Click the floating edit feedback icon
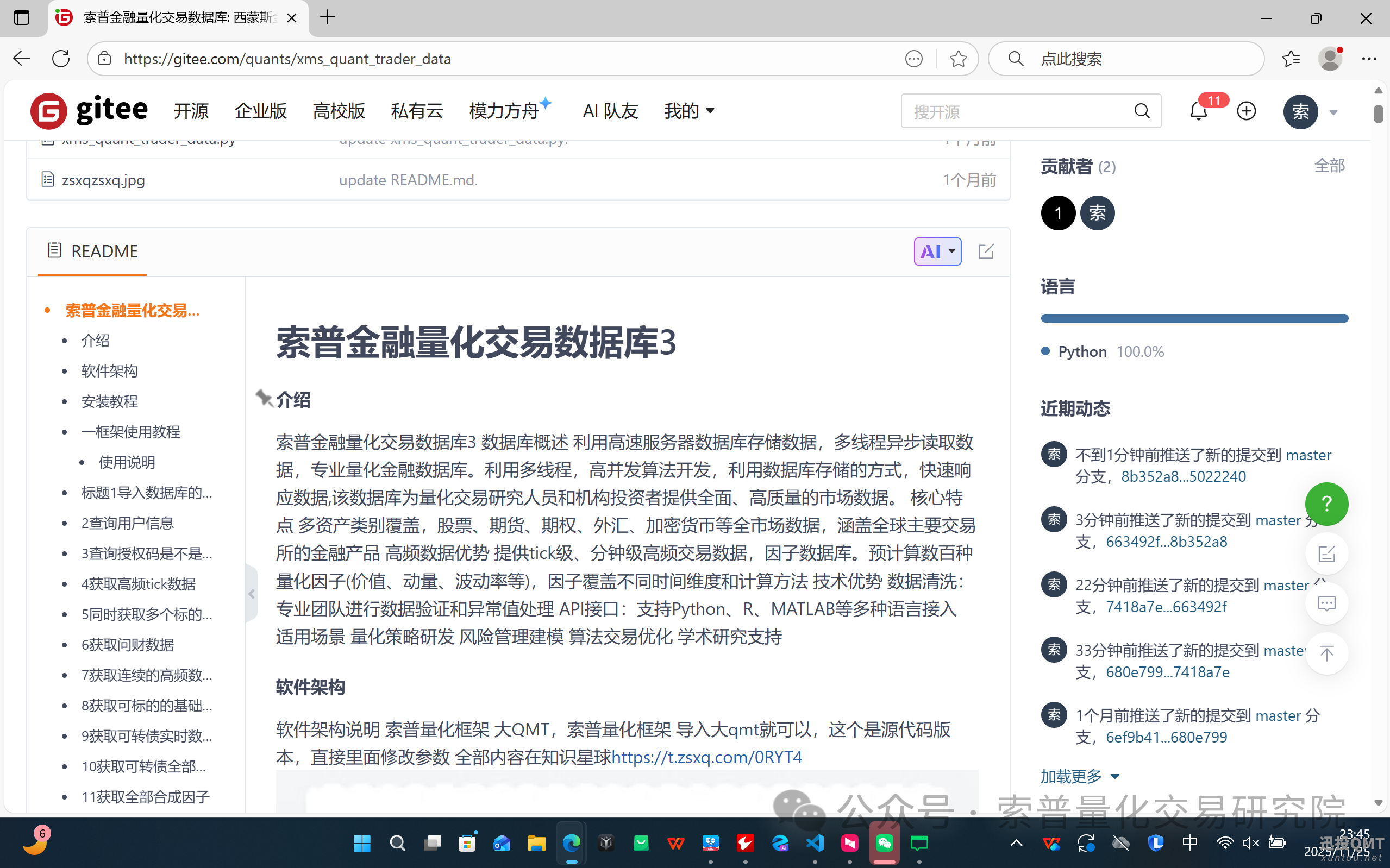The image size is (1390, 868). pos(1326,554)
